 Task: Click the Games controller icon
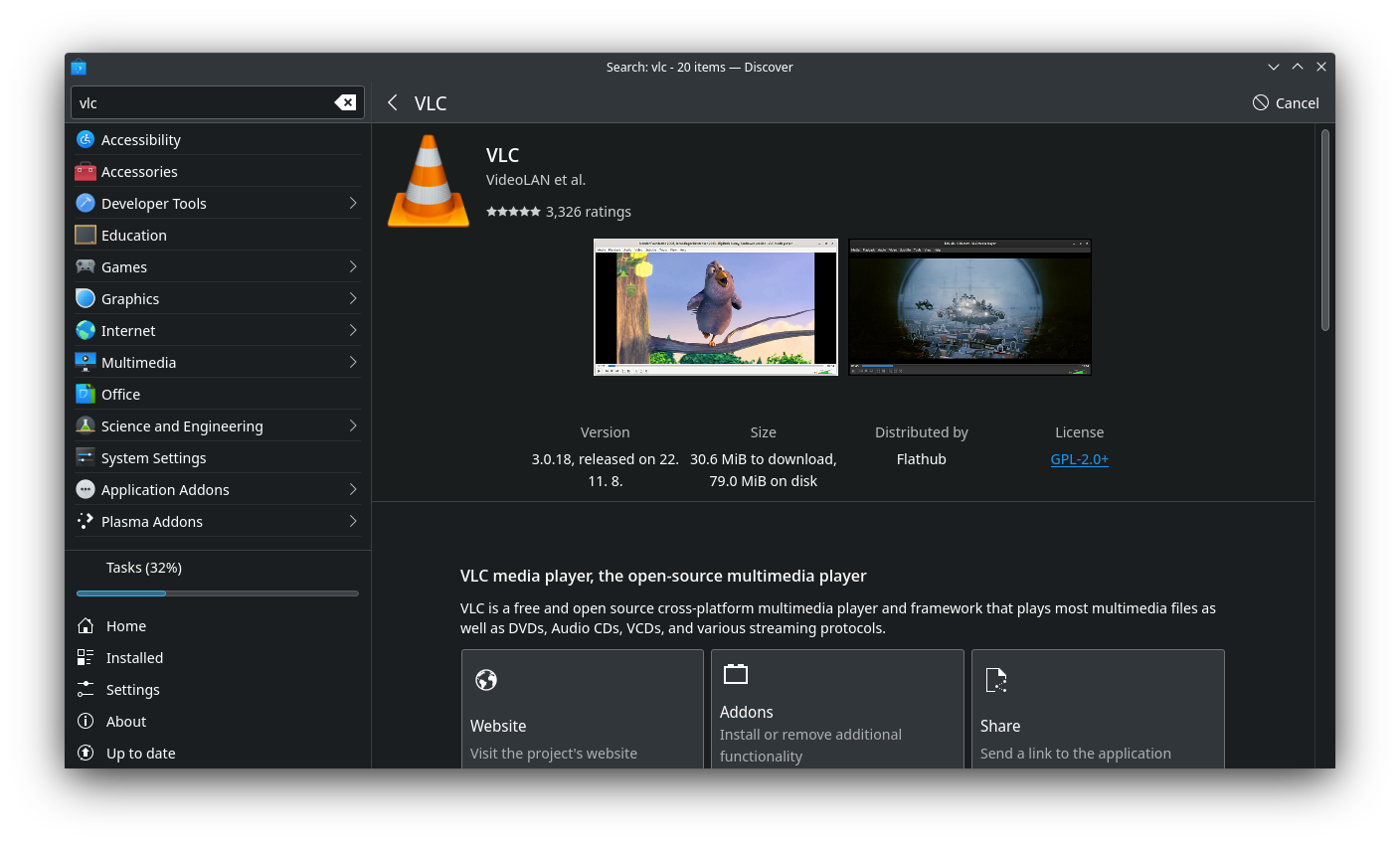(x=86, y=266)
